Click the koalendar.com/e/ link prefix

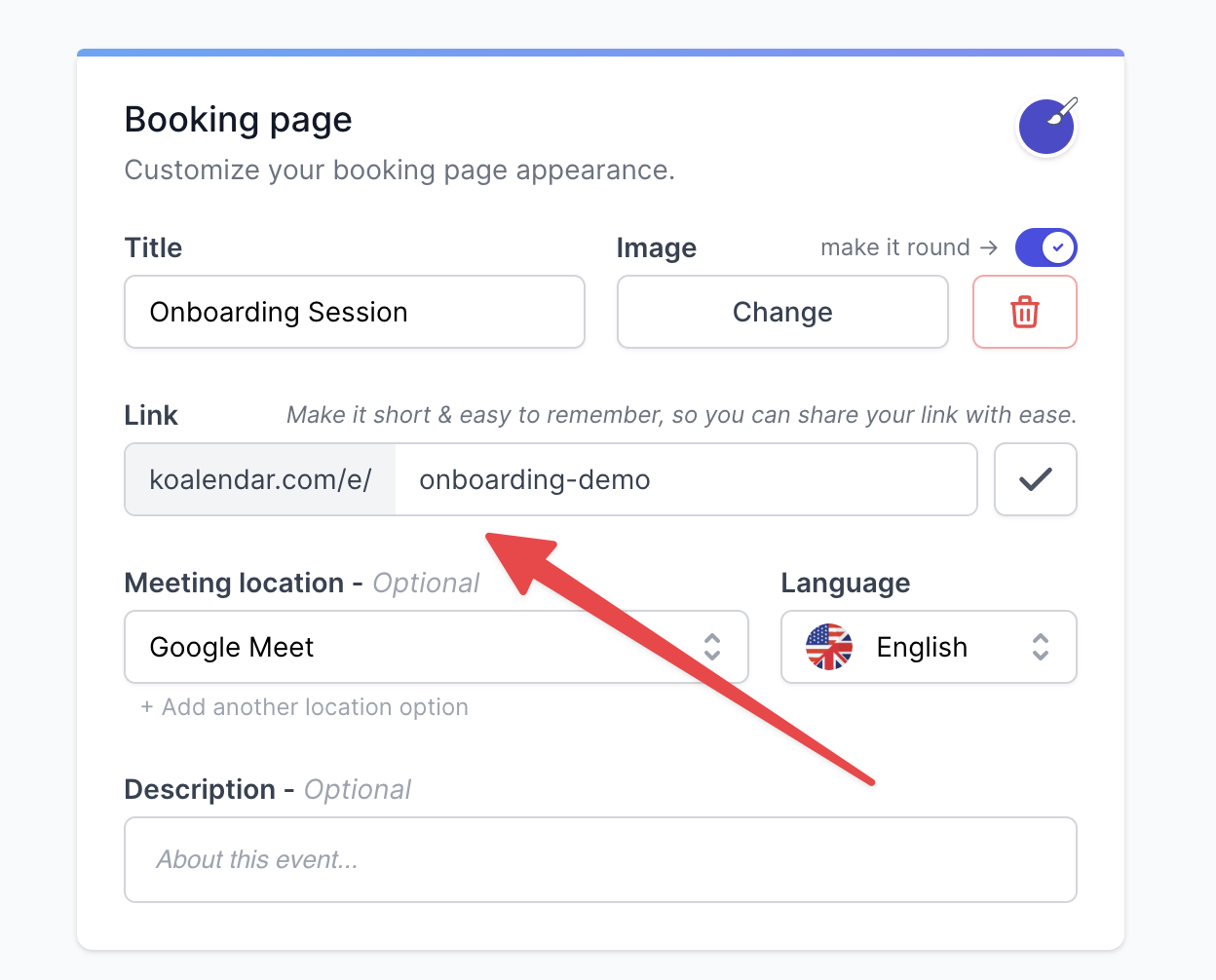click(x=260, y=479)
